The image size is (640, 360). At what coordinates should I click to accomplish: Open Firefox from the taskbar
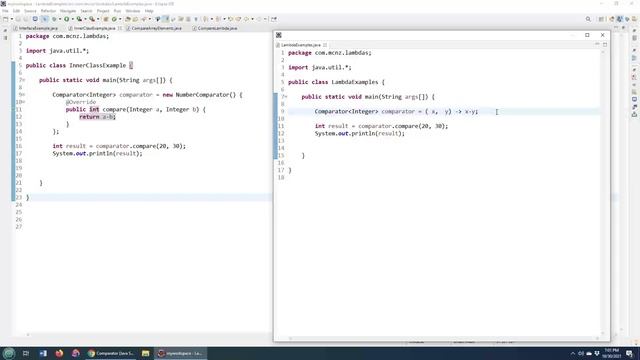coord(59,353)
